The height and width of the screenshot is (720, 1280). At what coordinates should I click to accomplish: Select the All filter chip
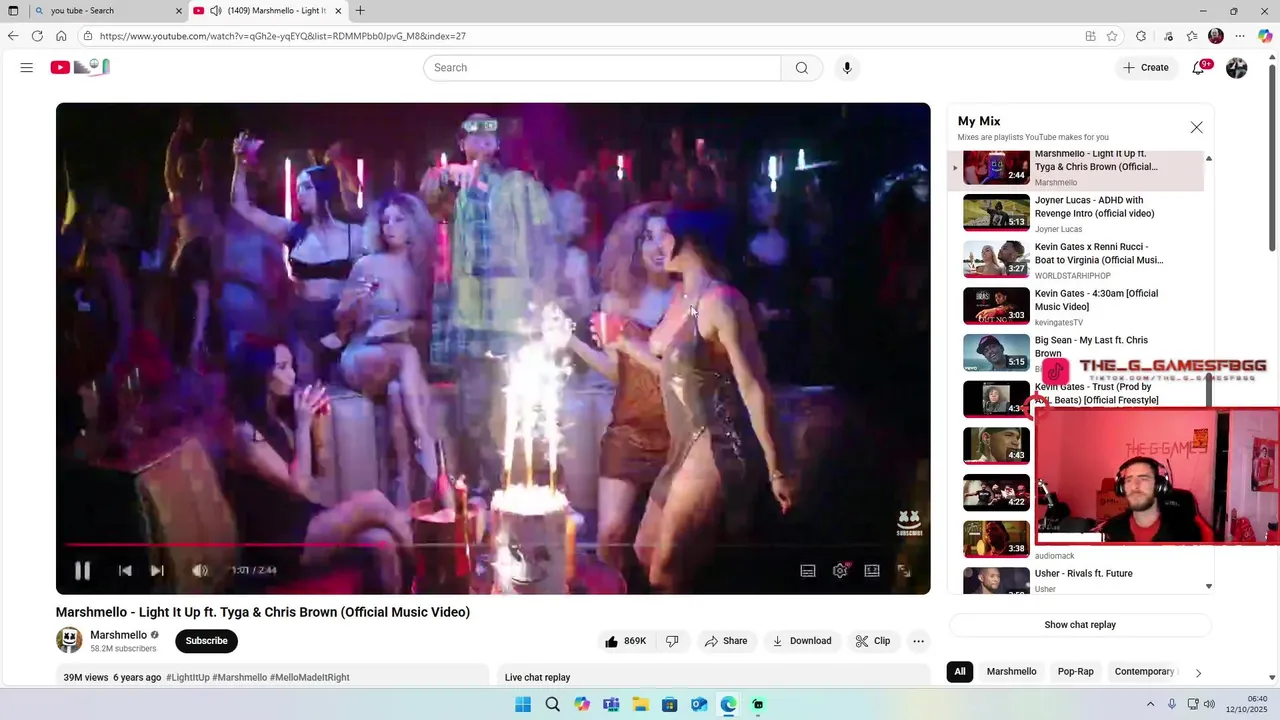coord(960,672)
